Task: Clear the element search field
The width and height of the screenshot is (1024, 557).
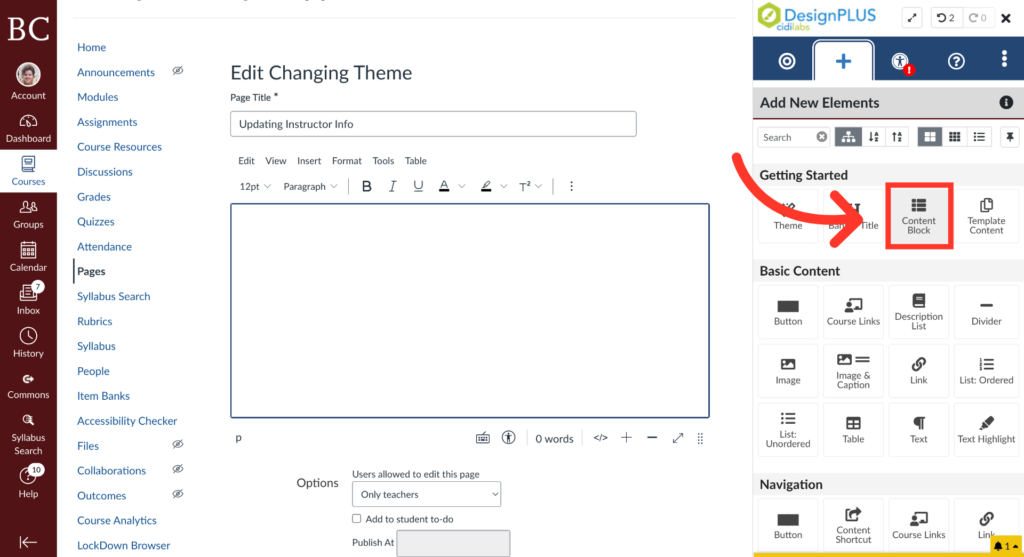Action: (822, 136)
